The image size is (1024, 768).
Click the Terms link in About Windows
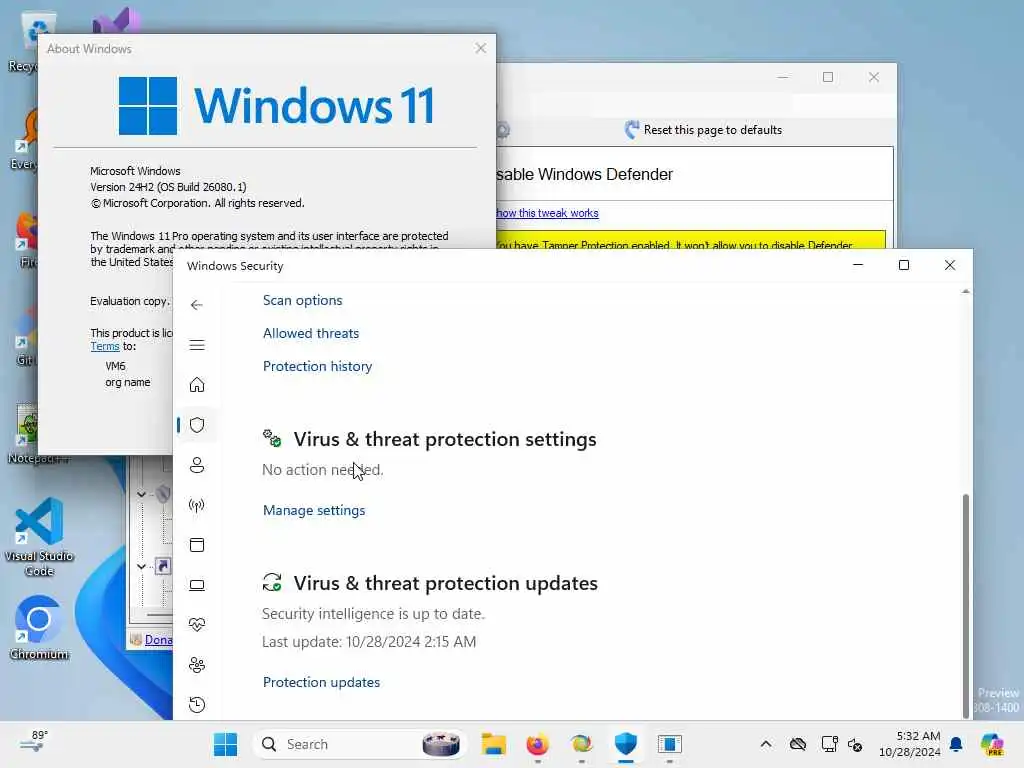pyautogui.click(x=104, y=346)
